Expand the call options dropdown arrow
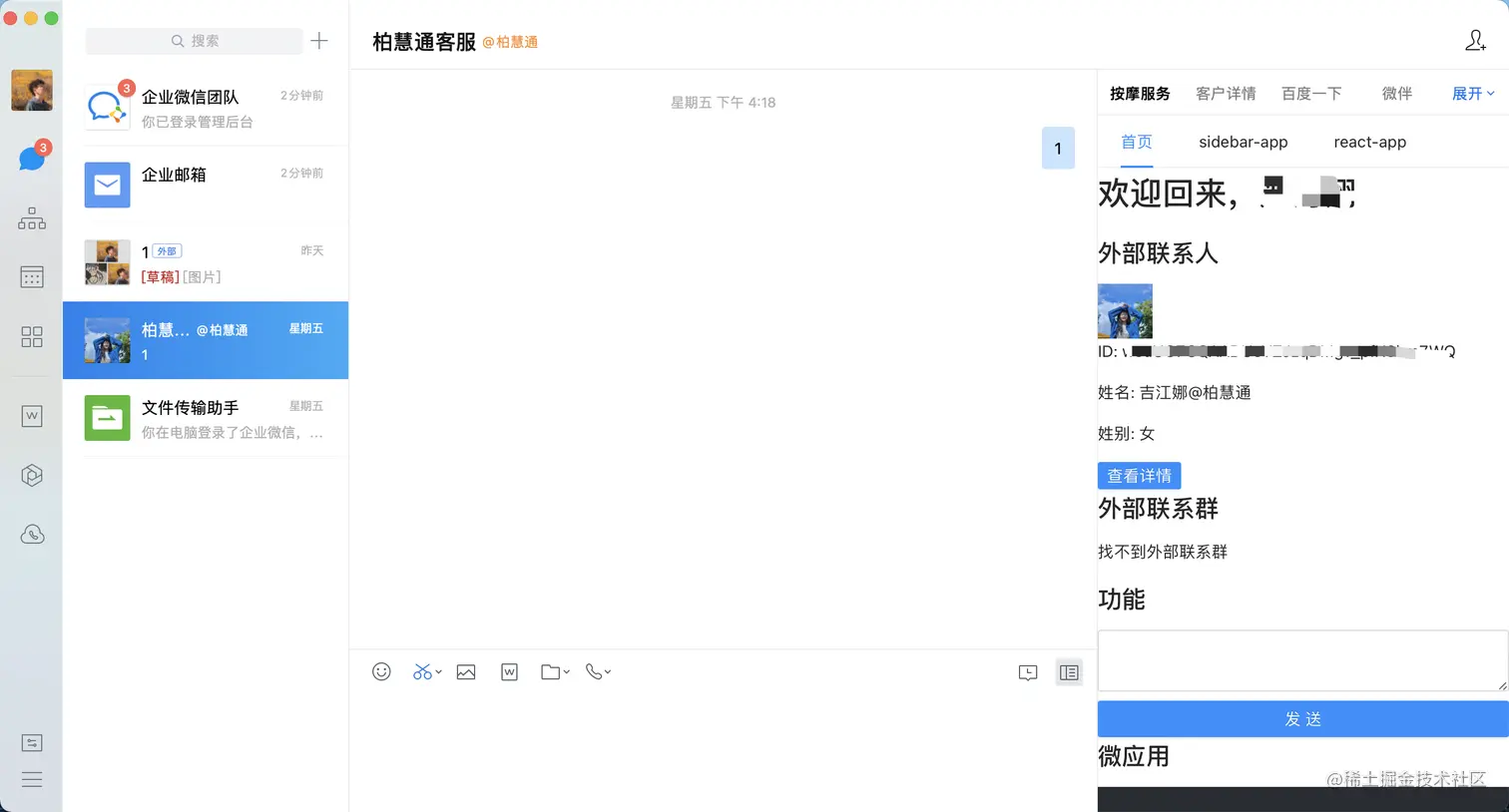1509x812 pixels. pyautogui.click(x=608, y=672)
